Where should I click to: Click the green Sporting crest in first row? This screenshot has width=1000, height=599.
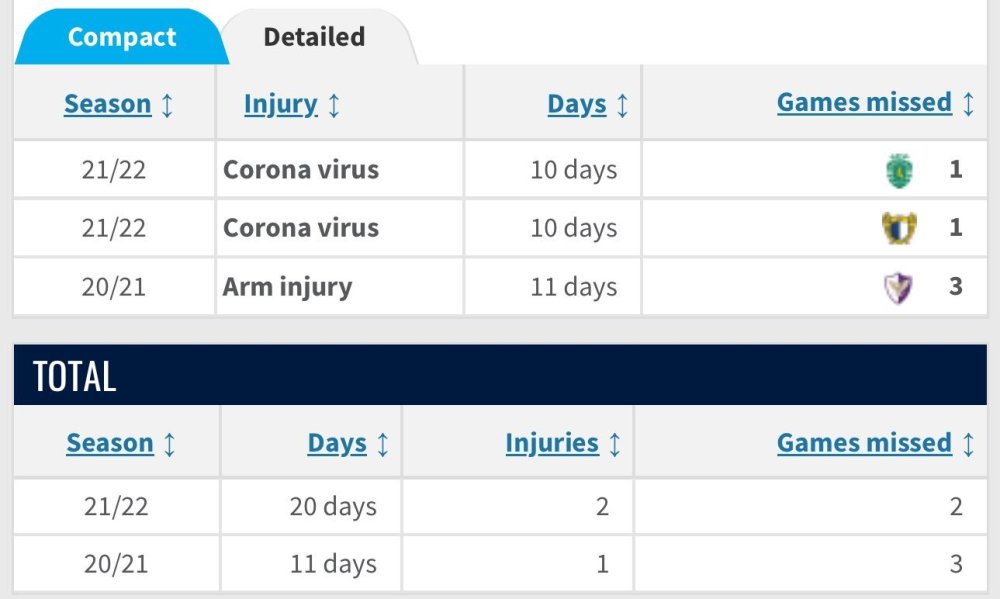coord(900,170)
